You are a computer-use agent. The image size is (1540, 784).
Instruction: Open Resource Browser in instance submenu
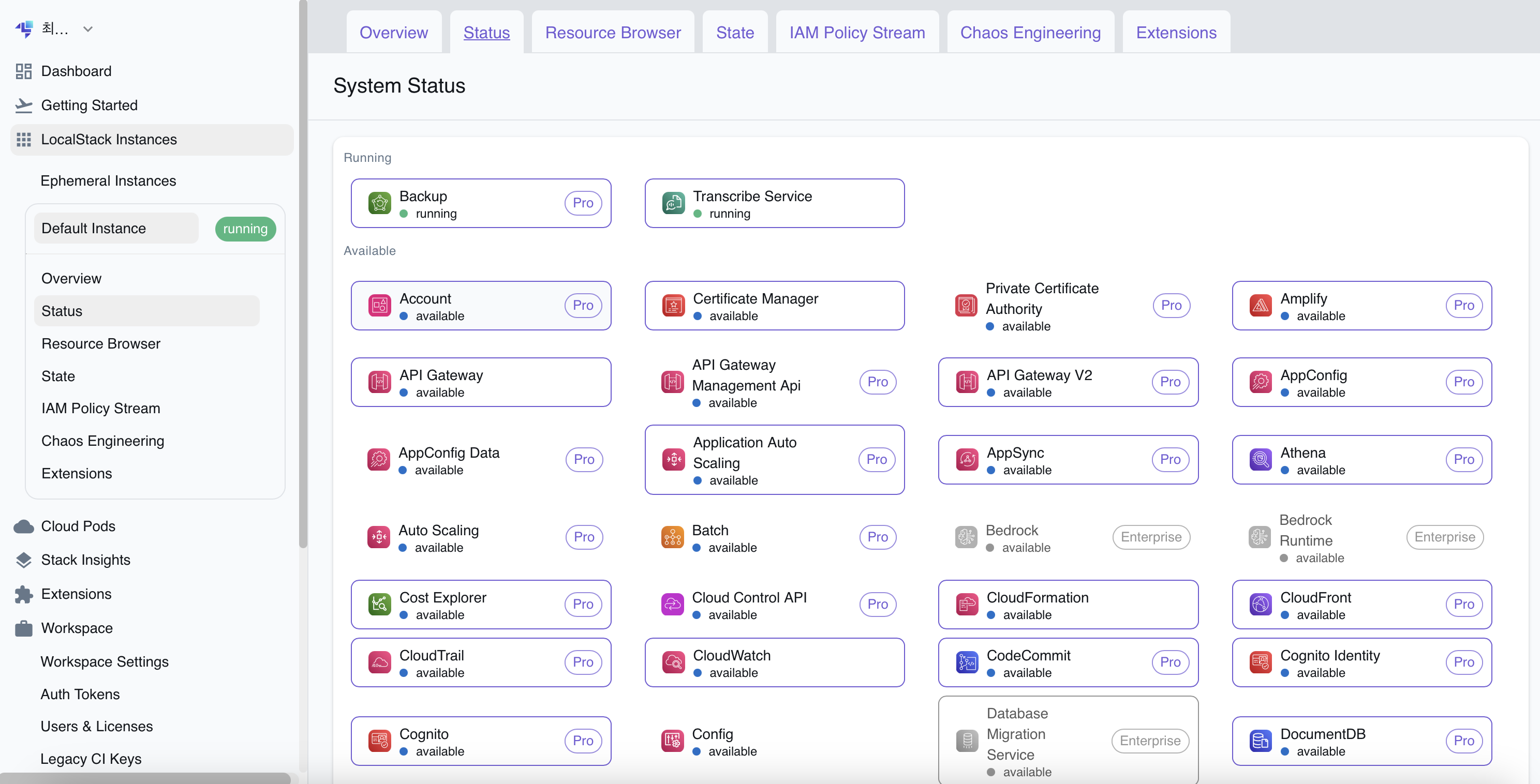coord(146,343)
